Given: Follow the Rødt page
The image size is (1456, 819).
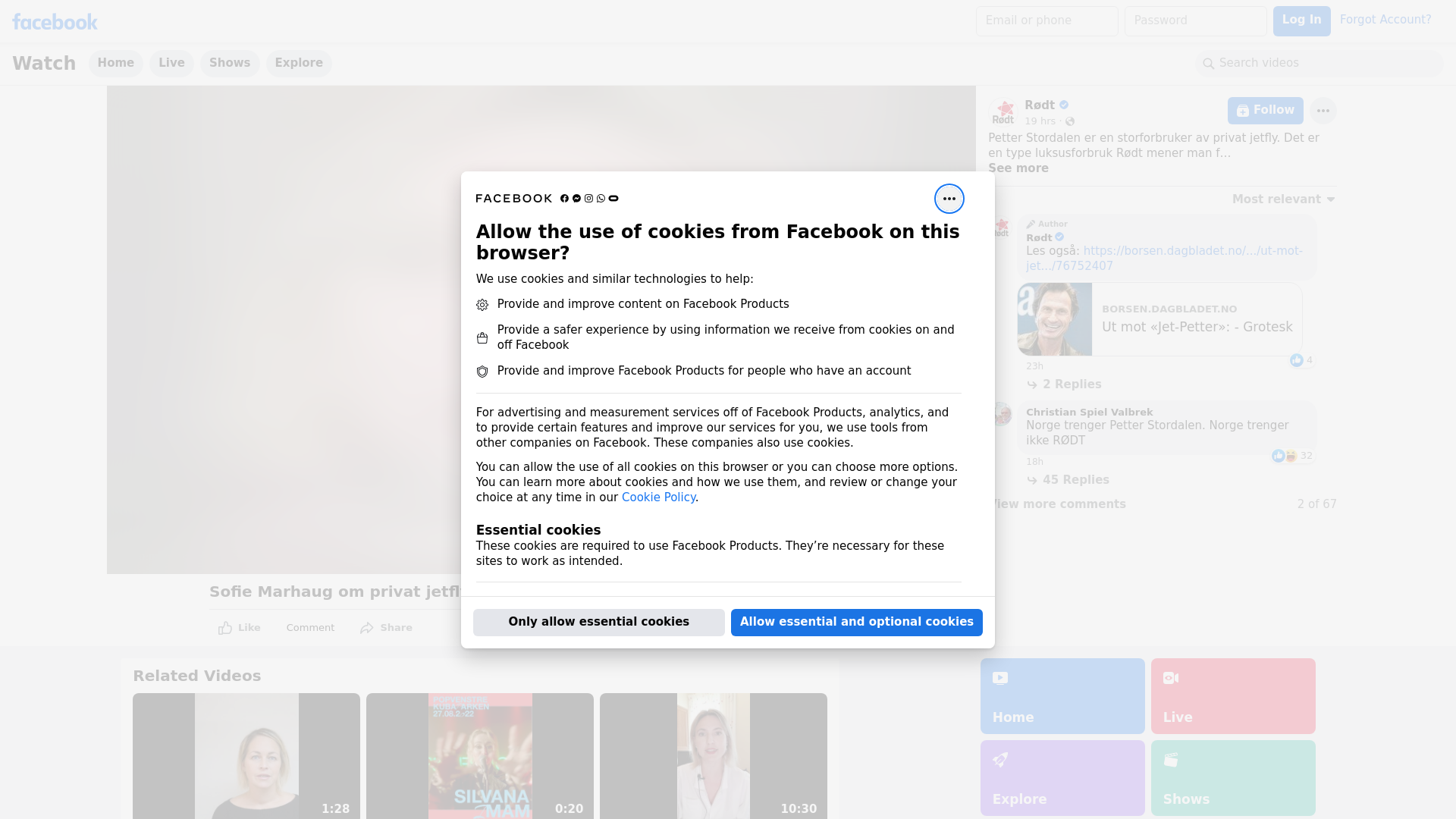Looking at the screenshot, I should (x=1265, y=111).
